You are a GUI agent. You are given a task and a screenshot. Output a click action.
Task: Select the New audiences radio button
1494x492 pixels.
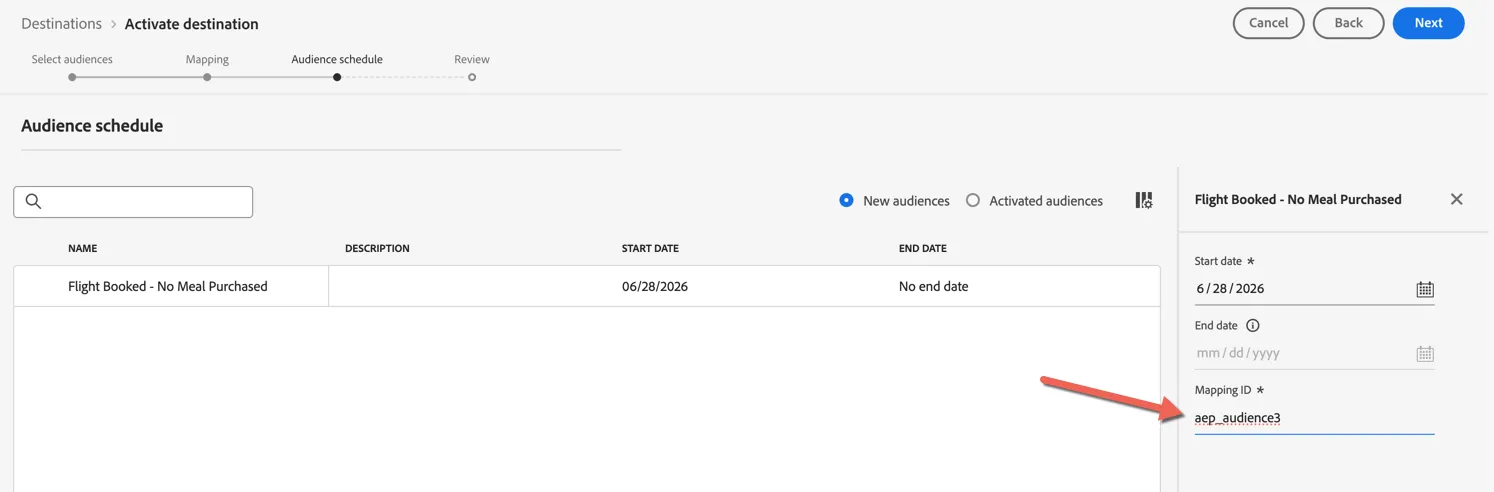(x=846, y=200)
